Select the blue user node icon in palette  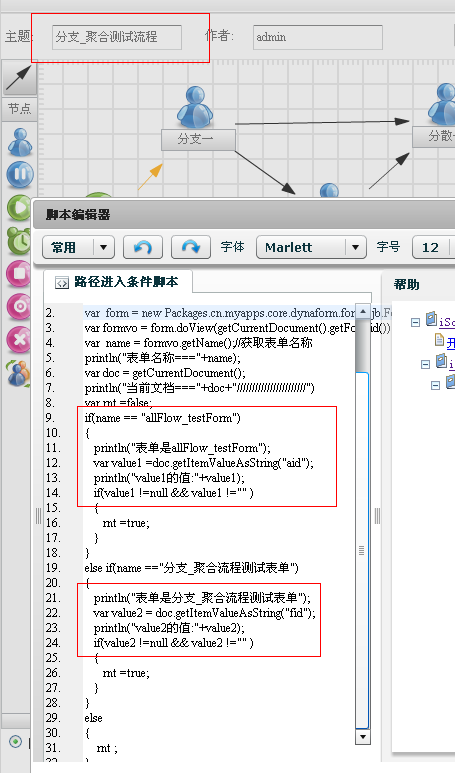coord(20,142)
